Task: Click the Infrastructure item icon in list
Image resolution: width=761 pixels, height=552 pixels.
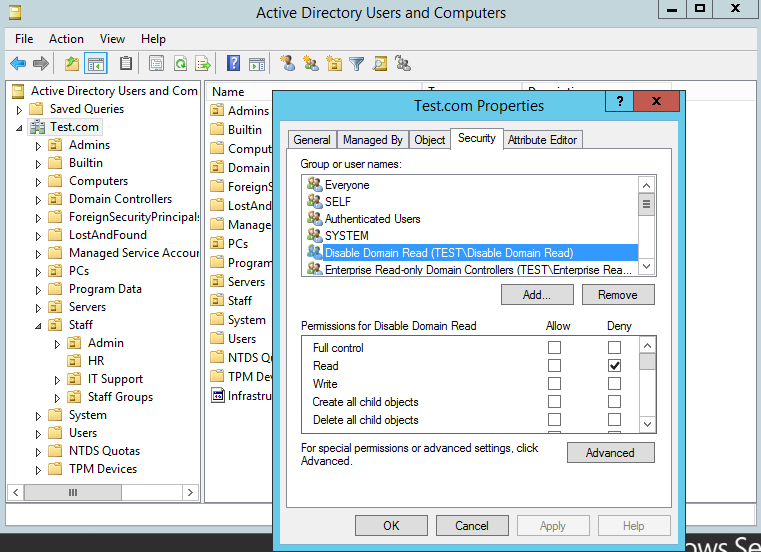Action: coord(218,396)
